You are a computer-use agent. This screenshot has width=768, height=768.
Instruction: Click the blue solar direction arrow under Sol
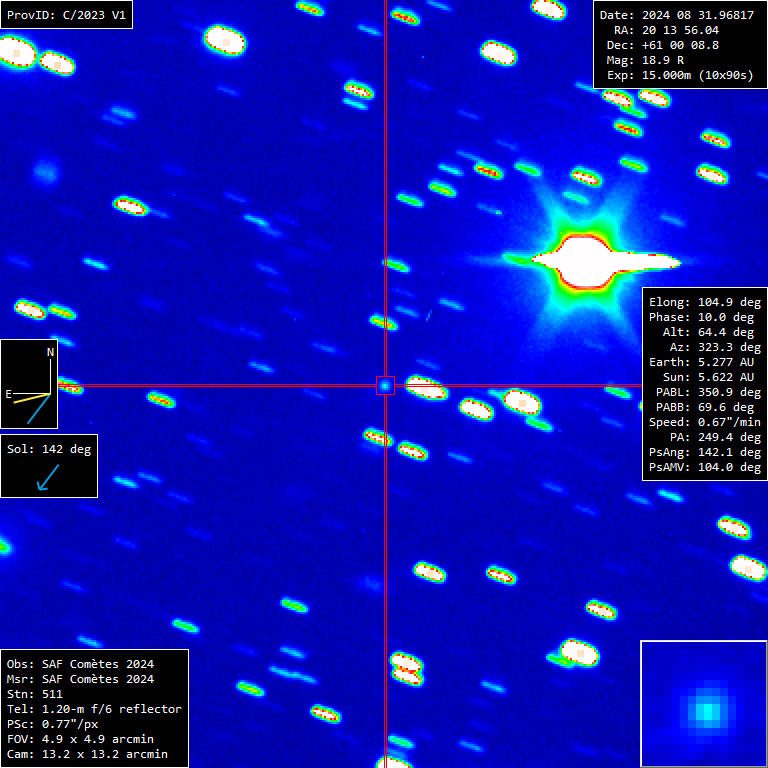48,478
